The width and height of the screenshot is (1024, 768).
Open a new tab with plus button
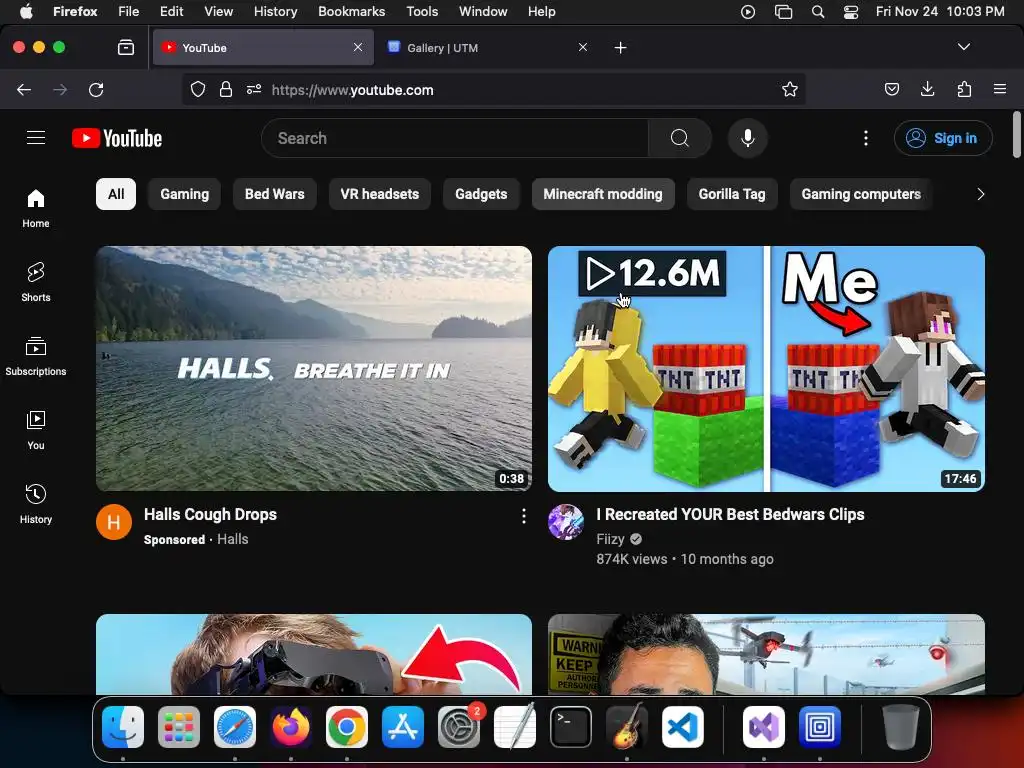(620, 48)
